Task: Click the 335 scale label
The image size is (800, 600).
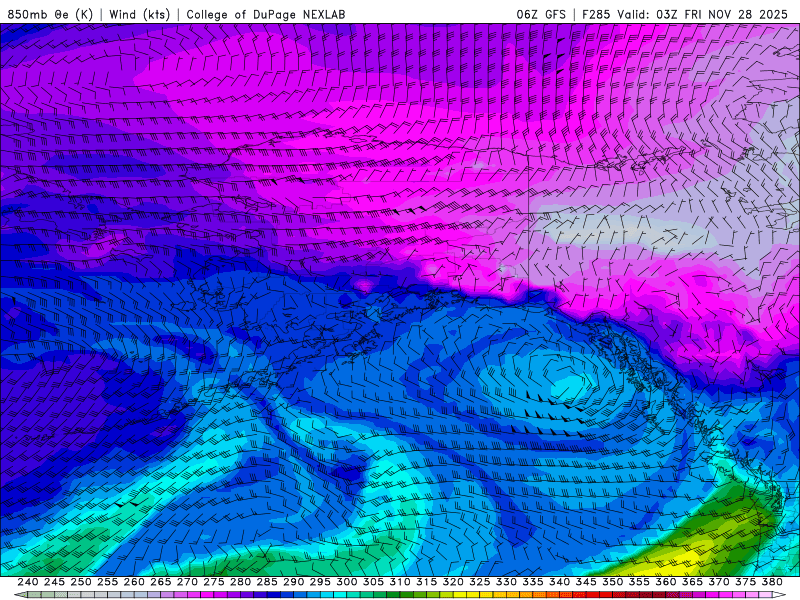Action: click(533, 582)
